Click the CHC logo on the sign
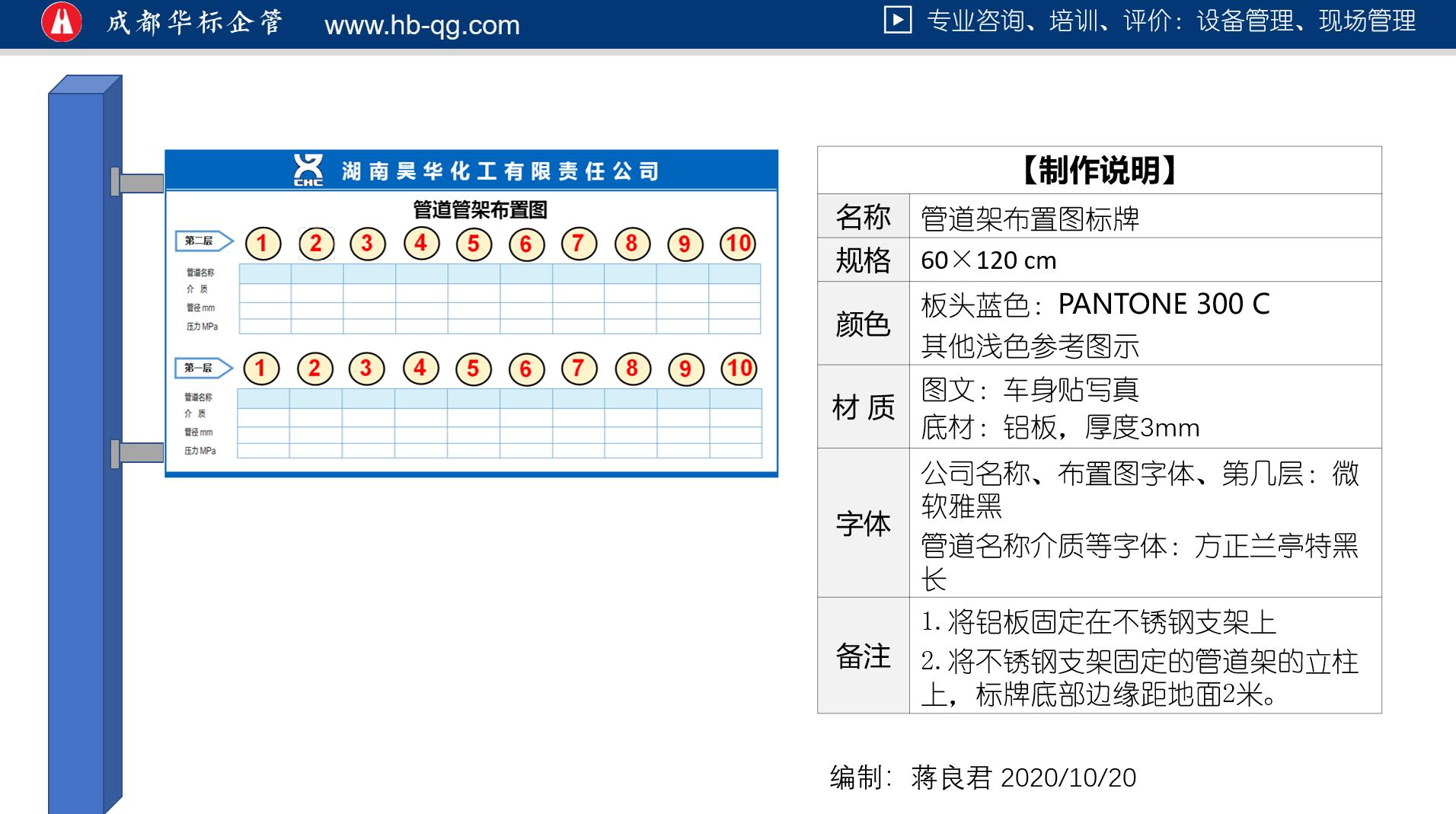Viewport: 1456px width, 814px height. (308, 170)
